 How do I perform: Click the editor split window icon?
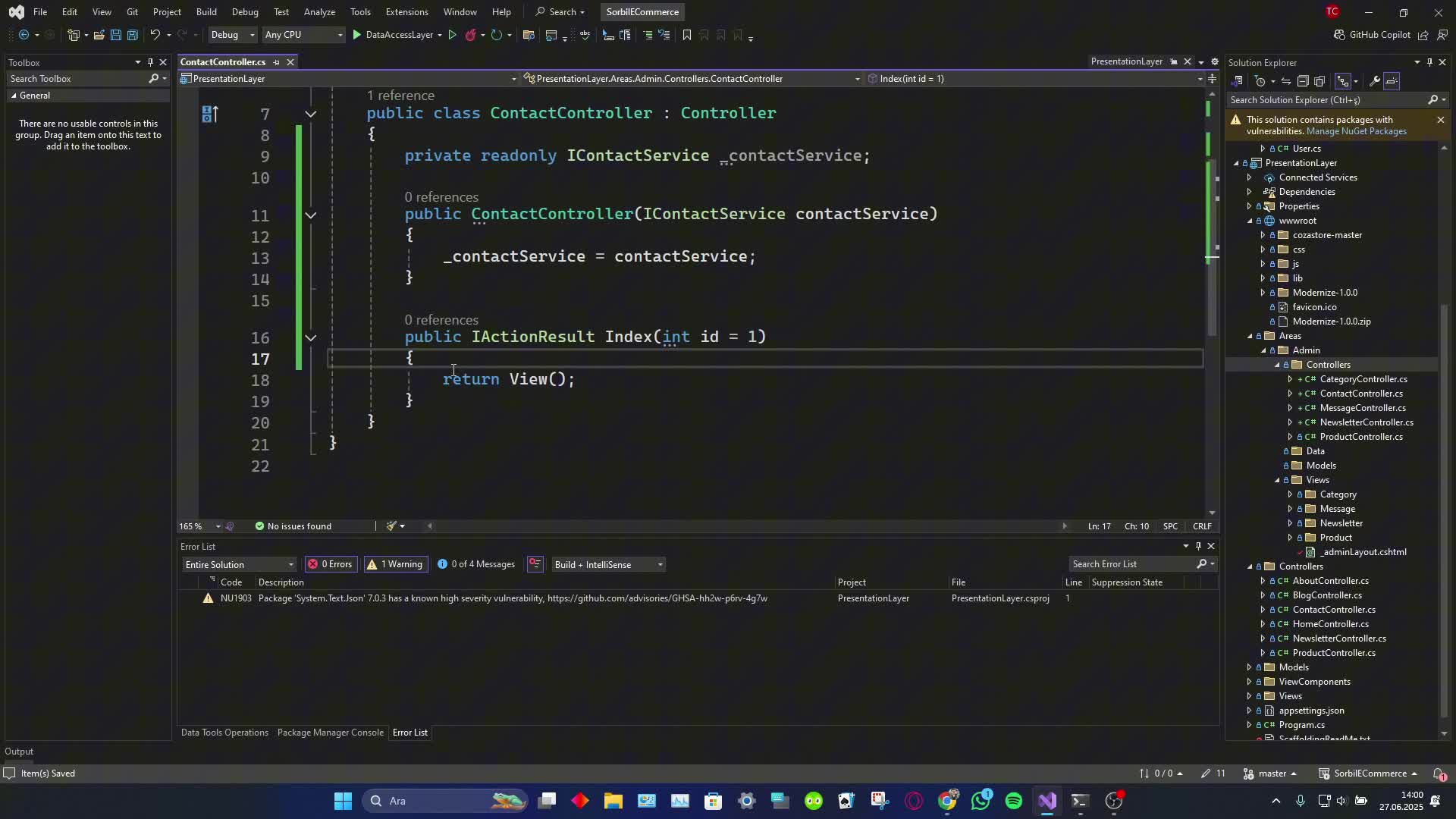click(x=1212, y=79)
